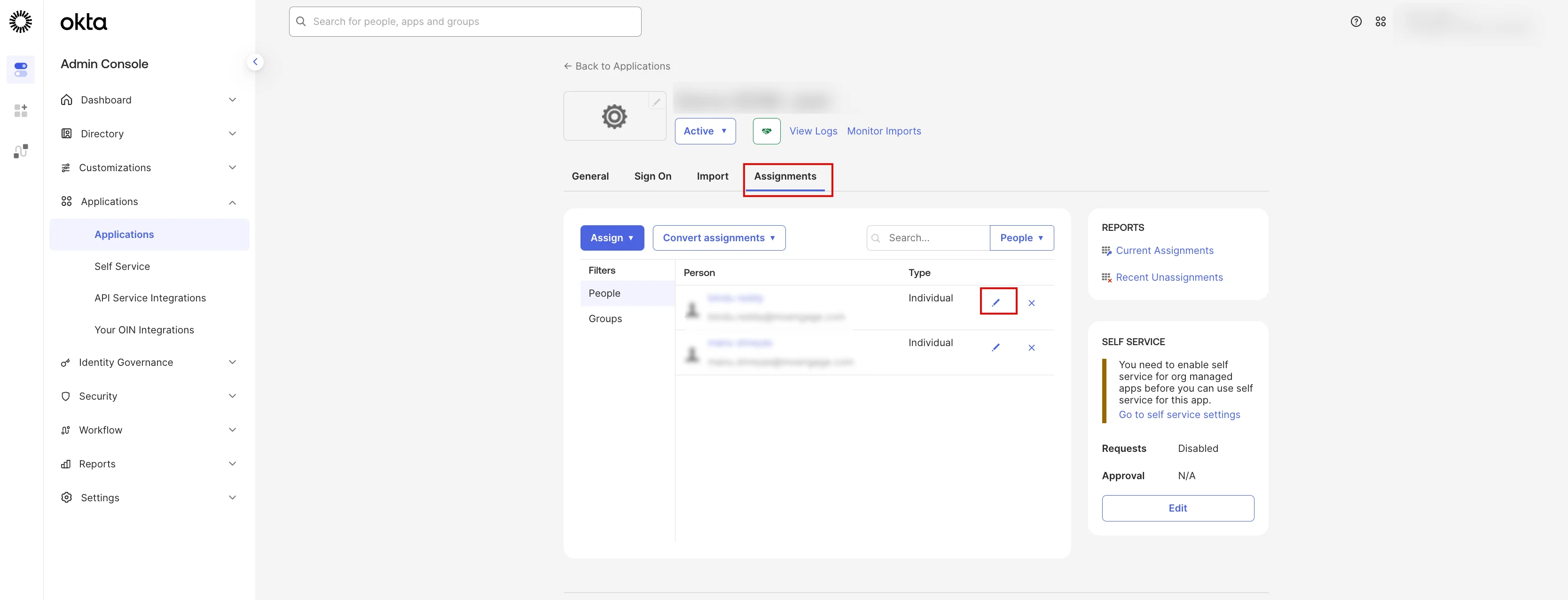Click the Okta sunburst logo icon
The width and height of the screenshot is (1568, 600).
pos(21,21)
